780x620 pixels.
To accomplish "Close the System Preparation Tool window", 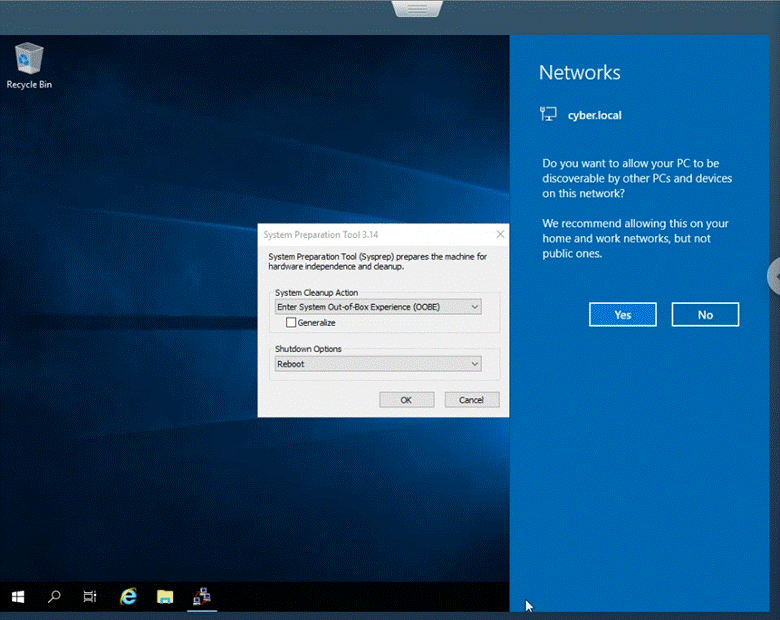I will click(x=500, y=234).
